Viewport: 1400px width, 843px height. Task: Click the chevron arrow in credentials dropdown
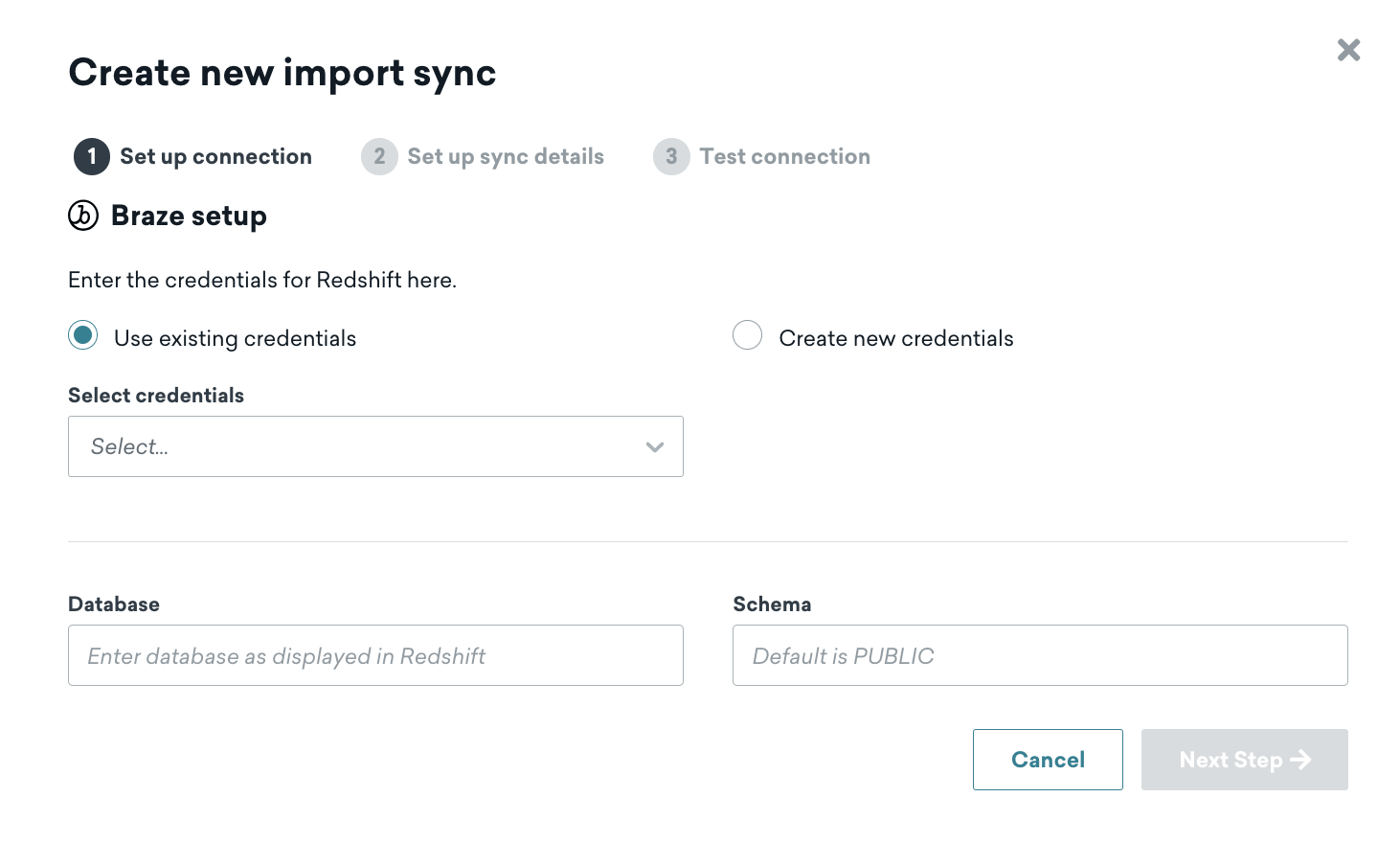click(655, 446)
